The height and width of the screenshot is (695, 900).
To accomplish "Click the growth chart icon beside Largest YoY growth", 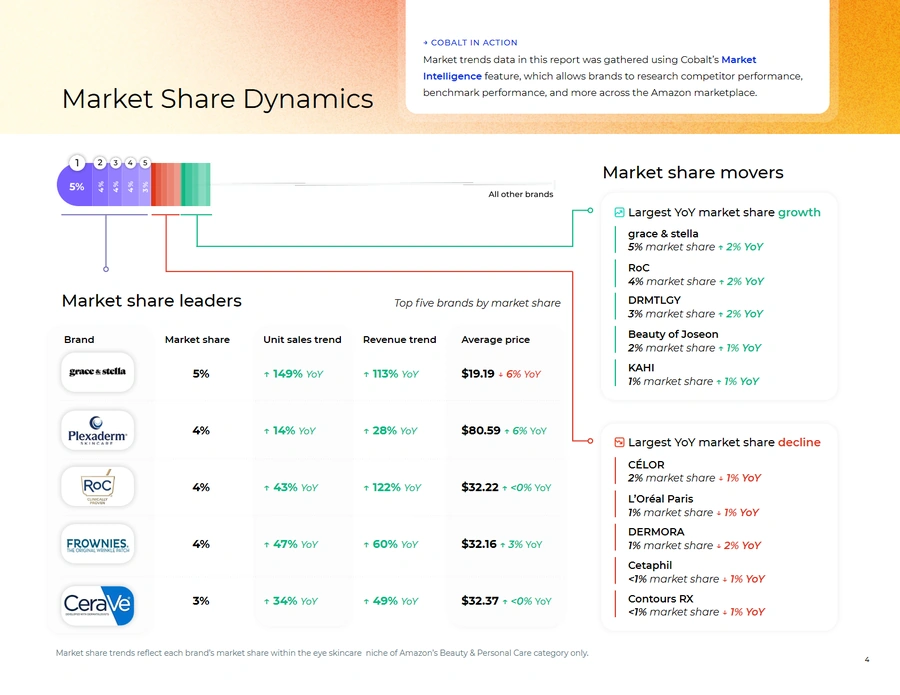I will coord(619,212).
